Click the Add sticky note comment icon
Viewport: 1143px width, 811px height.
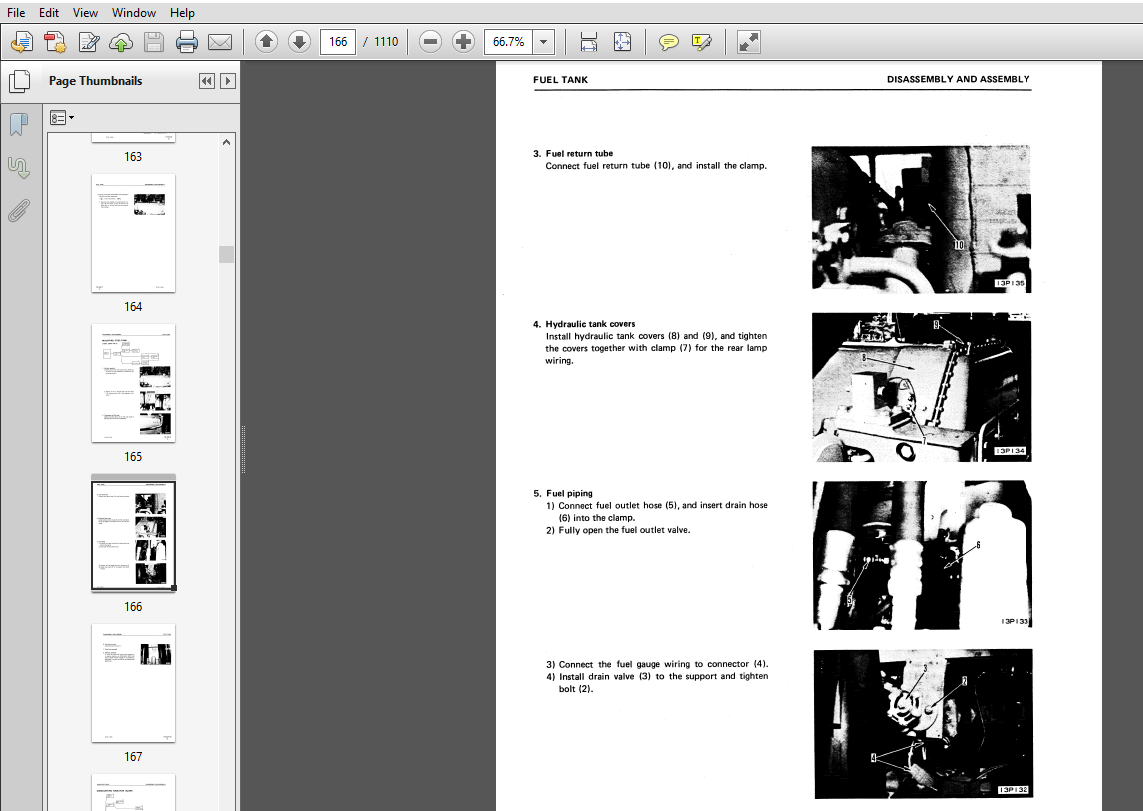(x=668, y=42)
